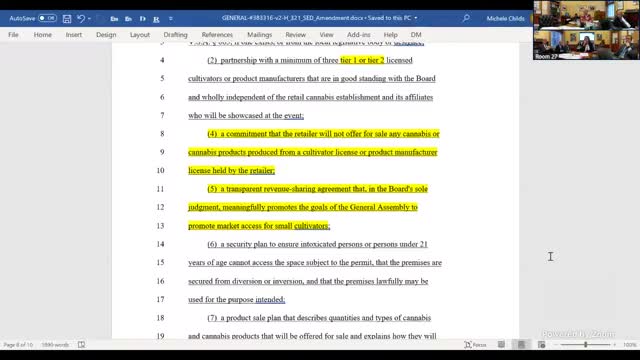This screenshot has height=360, width=640.
Task: Click the zoom in plus button
Action: (614, 345)
